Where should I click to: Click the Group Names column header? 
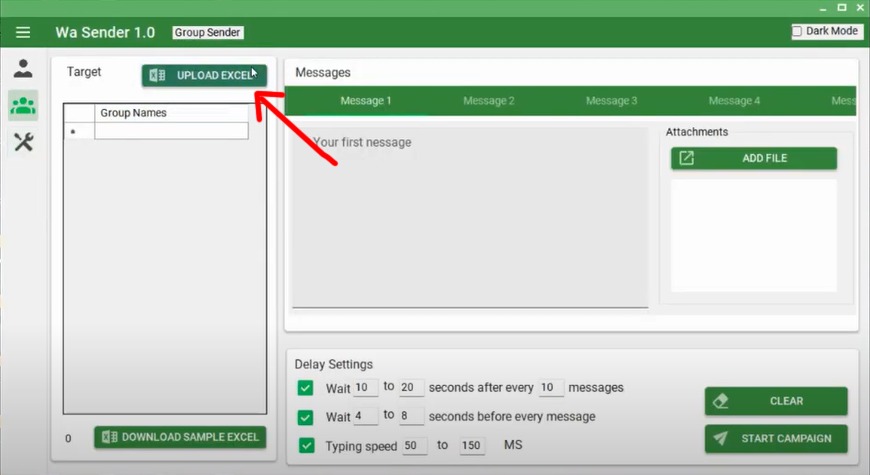click(x=171, y=113)
